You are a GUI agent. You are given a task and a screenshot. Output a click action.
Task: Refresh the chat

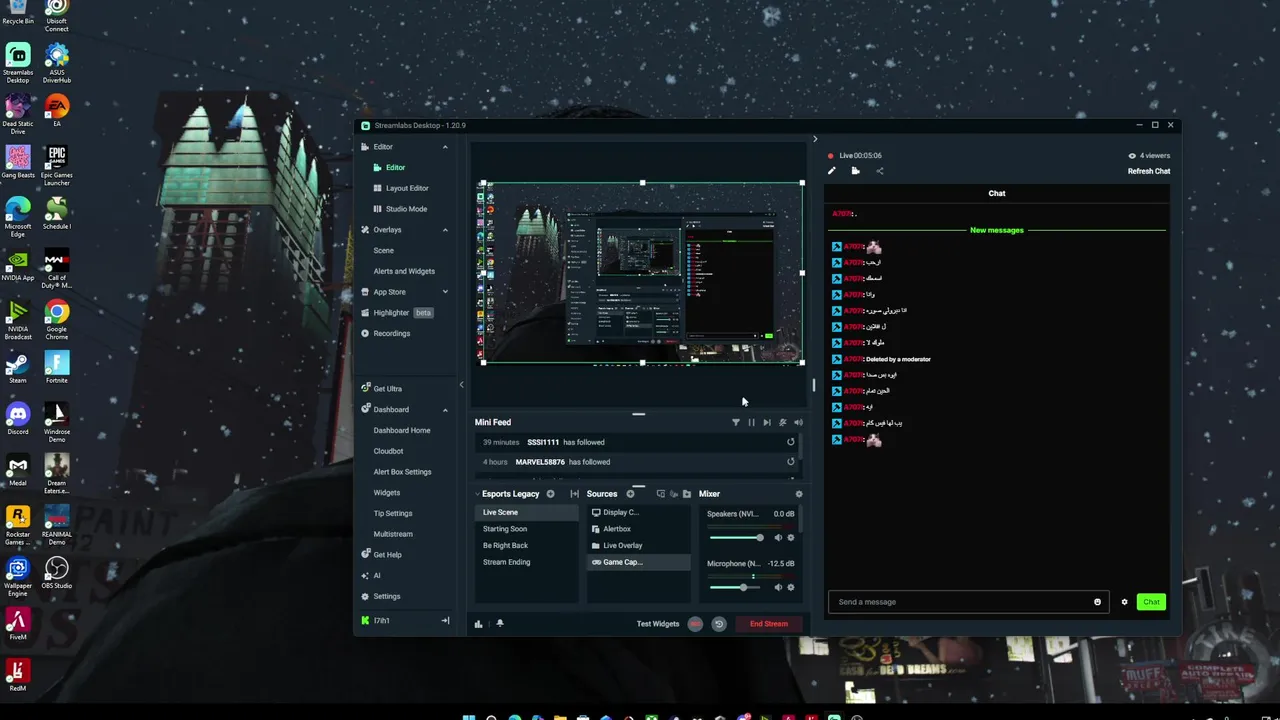tap(1149, 171)
